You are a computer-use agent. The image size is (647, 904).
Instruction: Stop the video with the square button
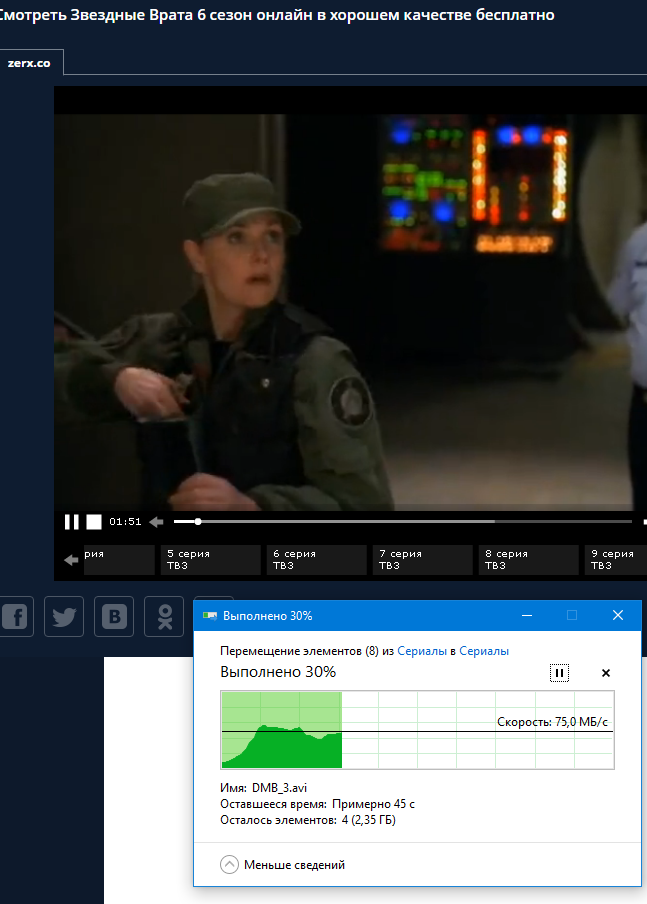94,522
